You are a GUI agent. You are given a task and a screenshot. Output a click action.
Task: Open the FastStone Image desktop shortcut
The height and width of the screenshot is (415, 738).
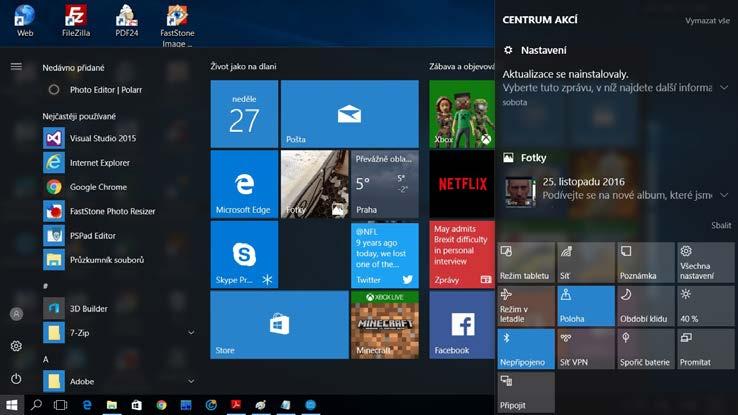click(177, 25)
